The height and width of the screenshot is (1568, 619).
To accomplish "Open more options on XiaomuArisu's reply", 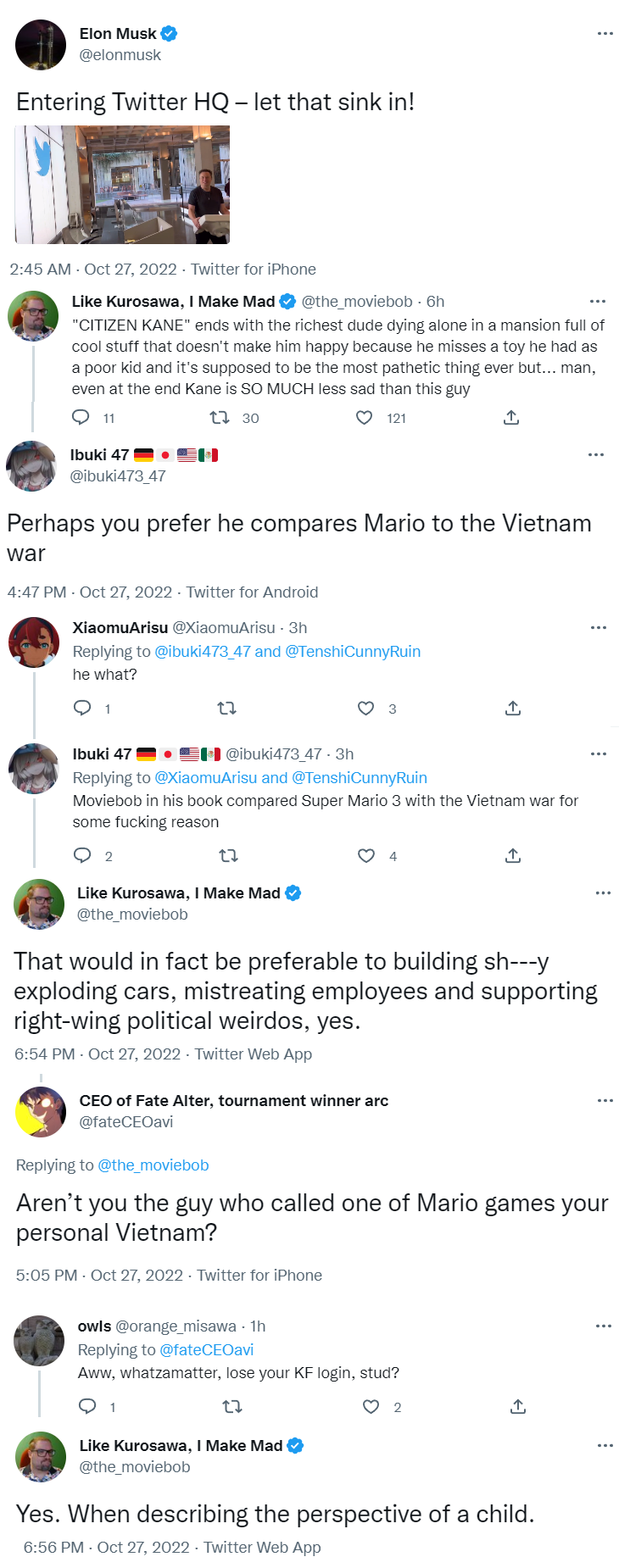I will (599, 628).
